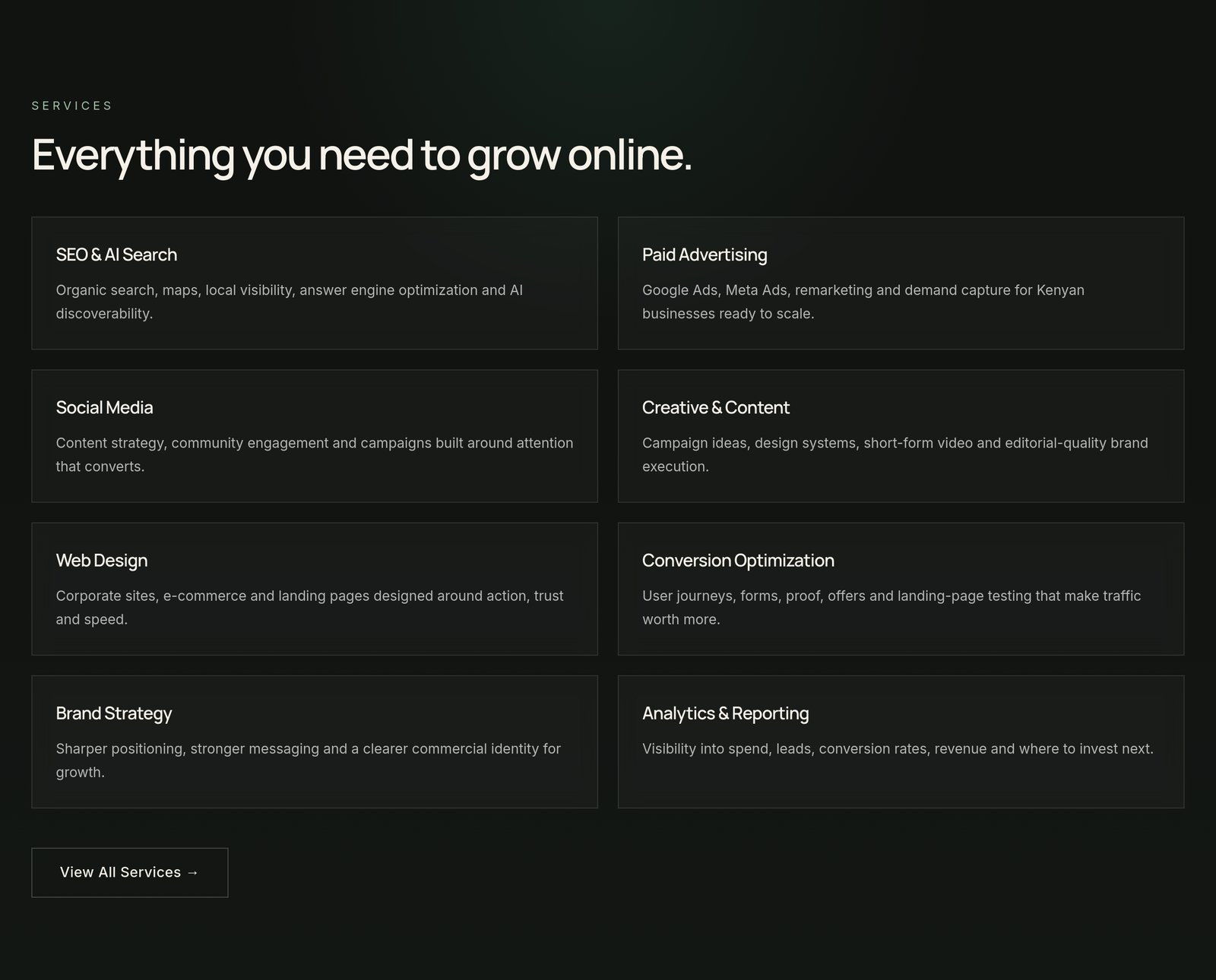The width and height of the screenshot is (1216, 980).
Task: Click the 'Sharper positioning, stronger messaging' description
Action: coord(309,760)
